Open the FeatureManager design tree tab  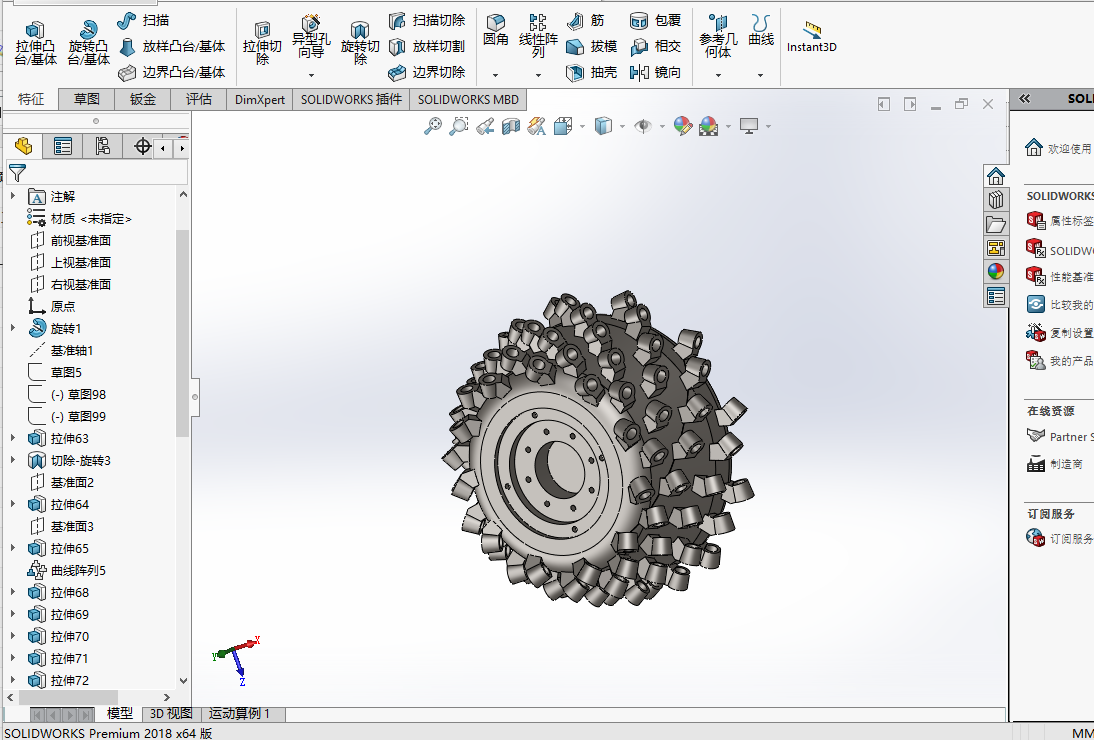point(23,146)
